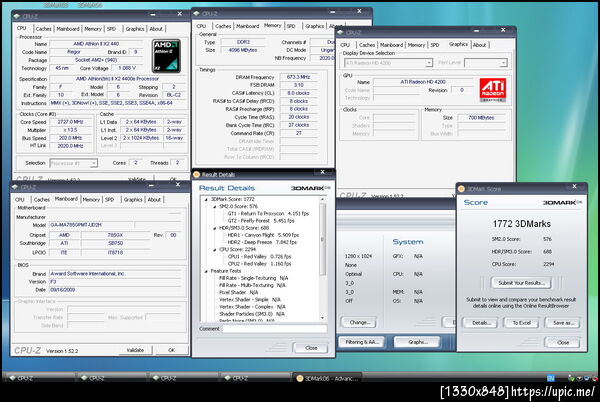Collapse the 3DMark Score: 1772 tree node
The height and width of the screenshot is (402, 600).
click(206, 199)
